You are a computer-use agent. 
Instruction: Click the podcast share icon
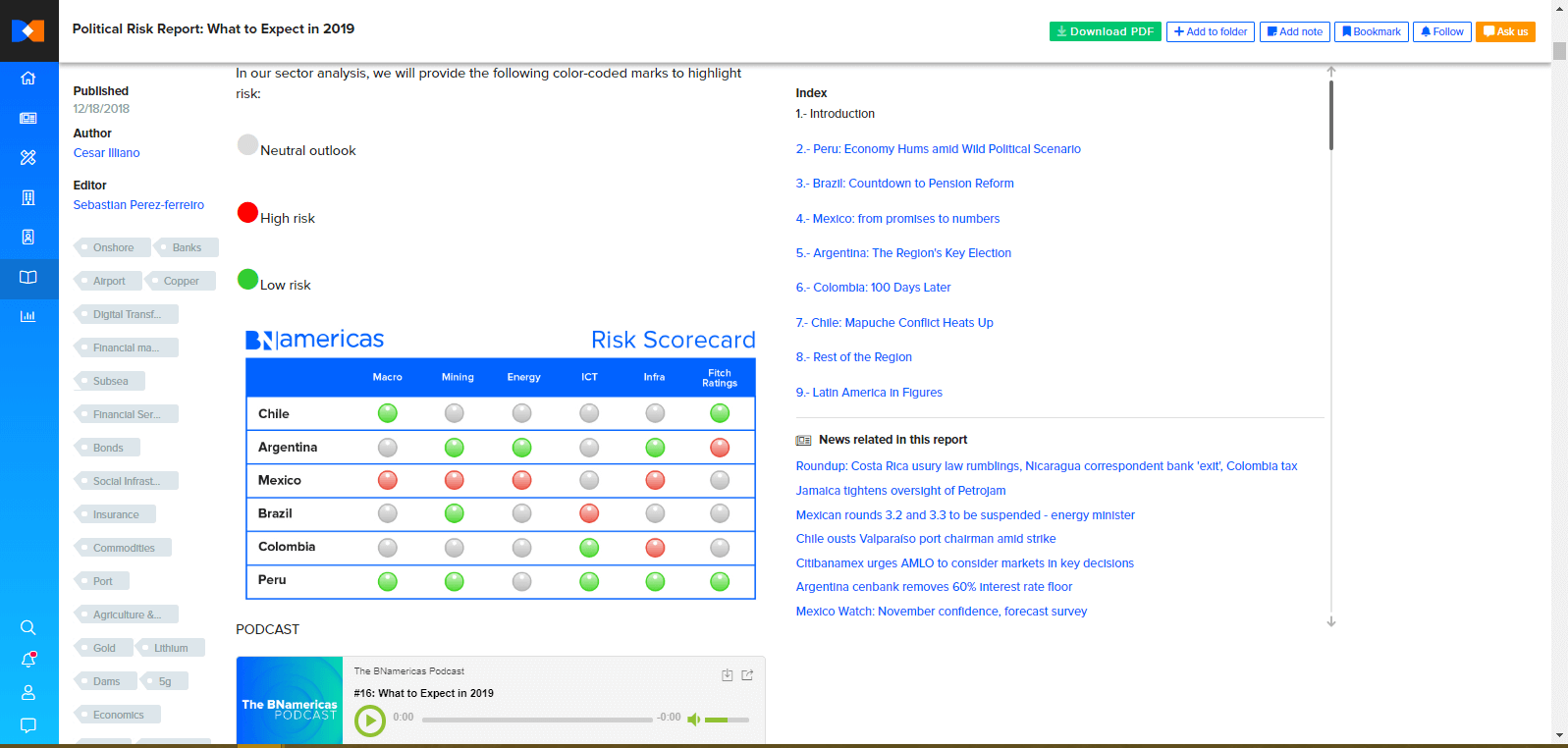(747, 675)
